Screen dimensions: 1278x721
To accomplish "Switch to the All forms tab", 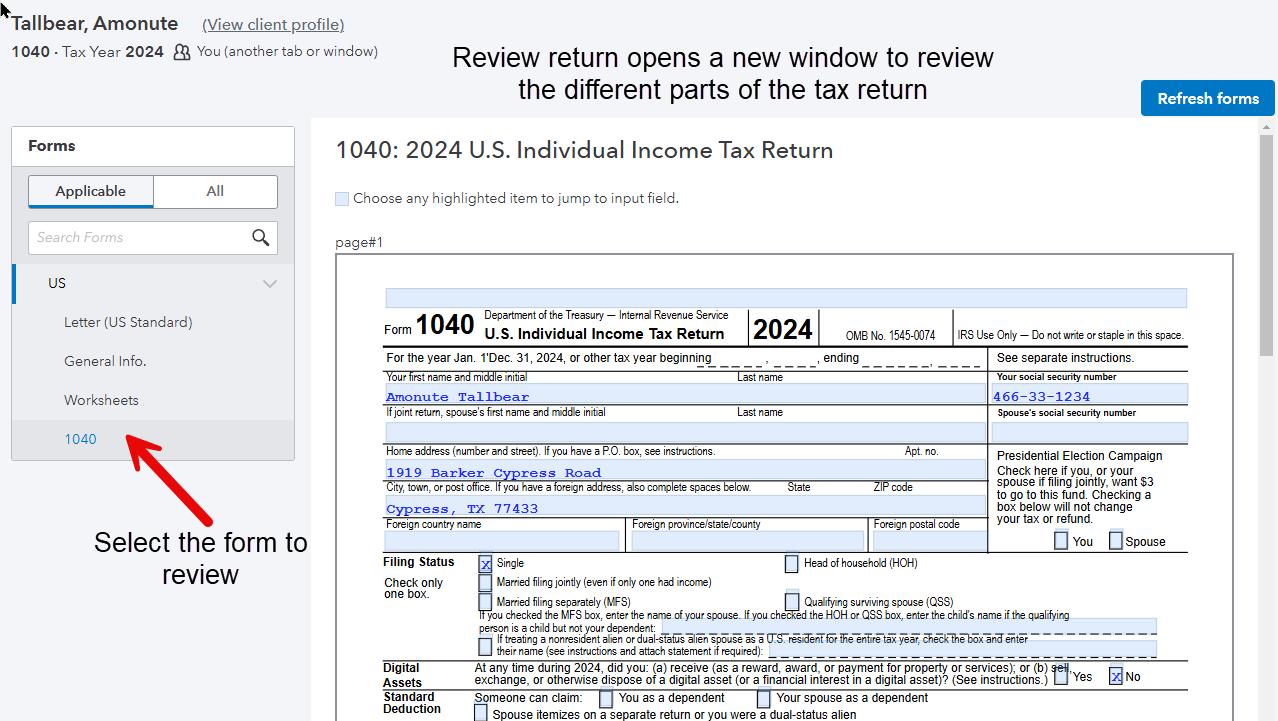I will 215,191.
